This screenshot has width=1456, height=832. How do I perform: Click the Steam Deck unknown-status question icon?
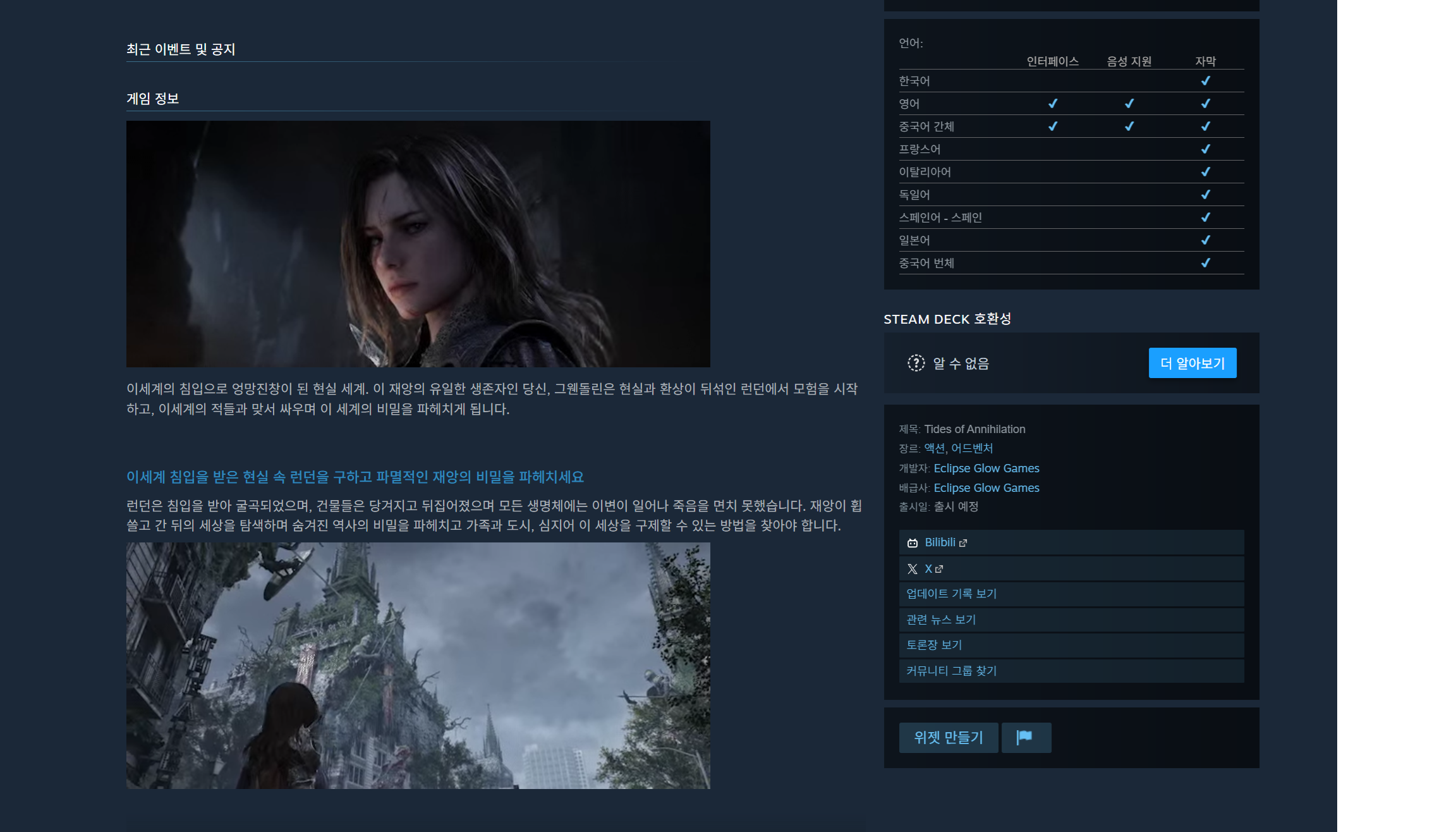pos(916,363)
